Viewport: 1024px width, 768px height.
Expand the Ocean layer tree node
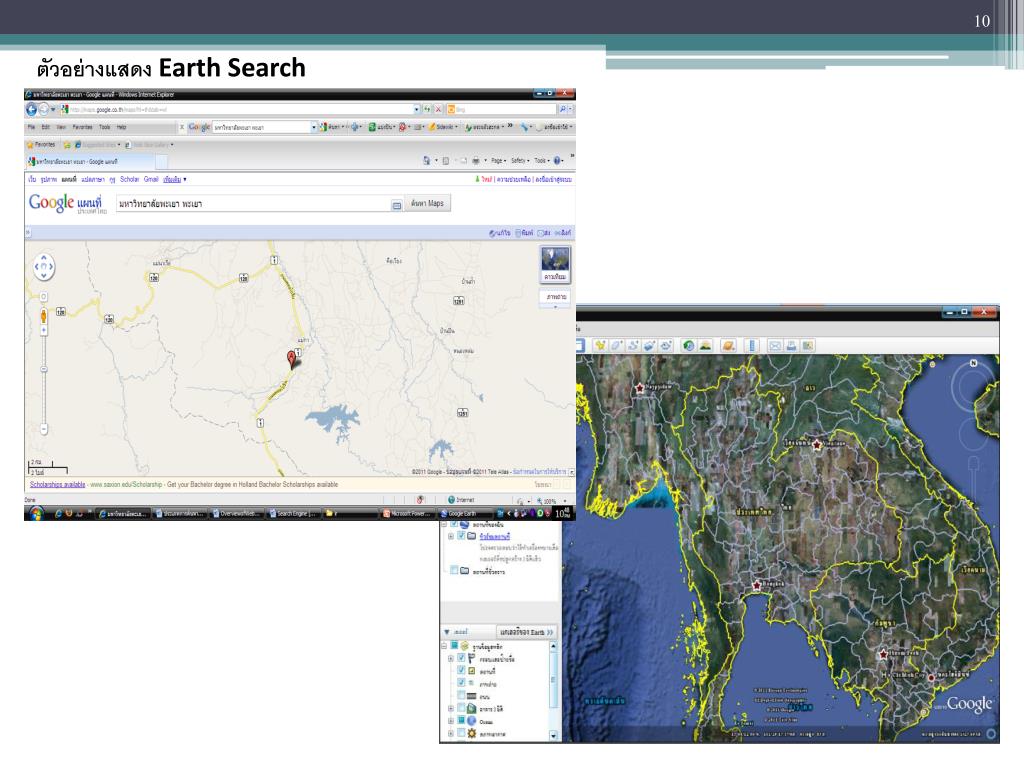pos(450,721)
